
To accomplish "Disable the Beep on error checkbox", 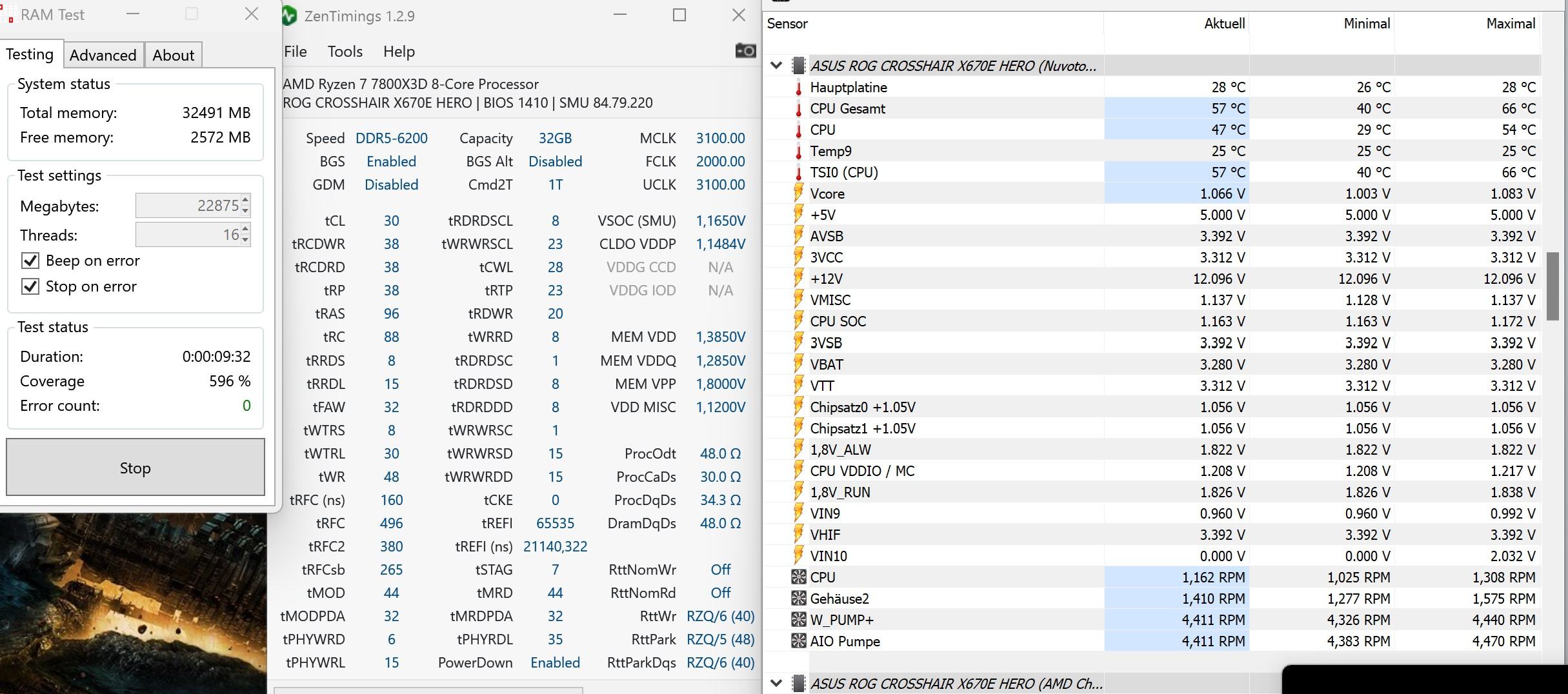I will [x=30, y=261].
